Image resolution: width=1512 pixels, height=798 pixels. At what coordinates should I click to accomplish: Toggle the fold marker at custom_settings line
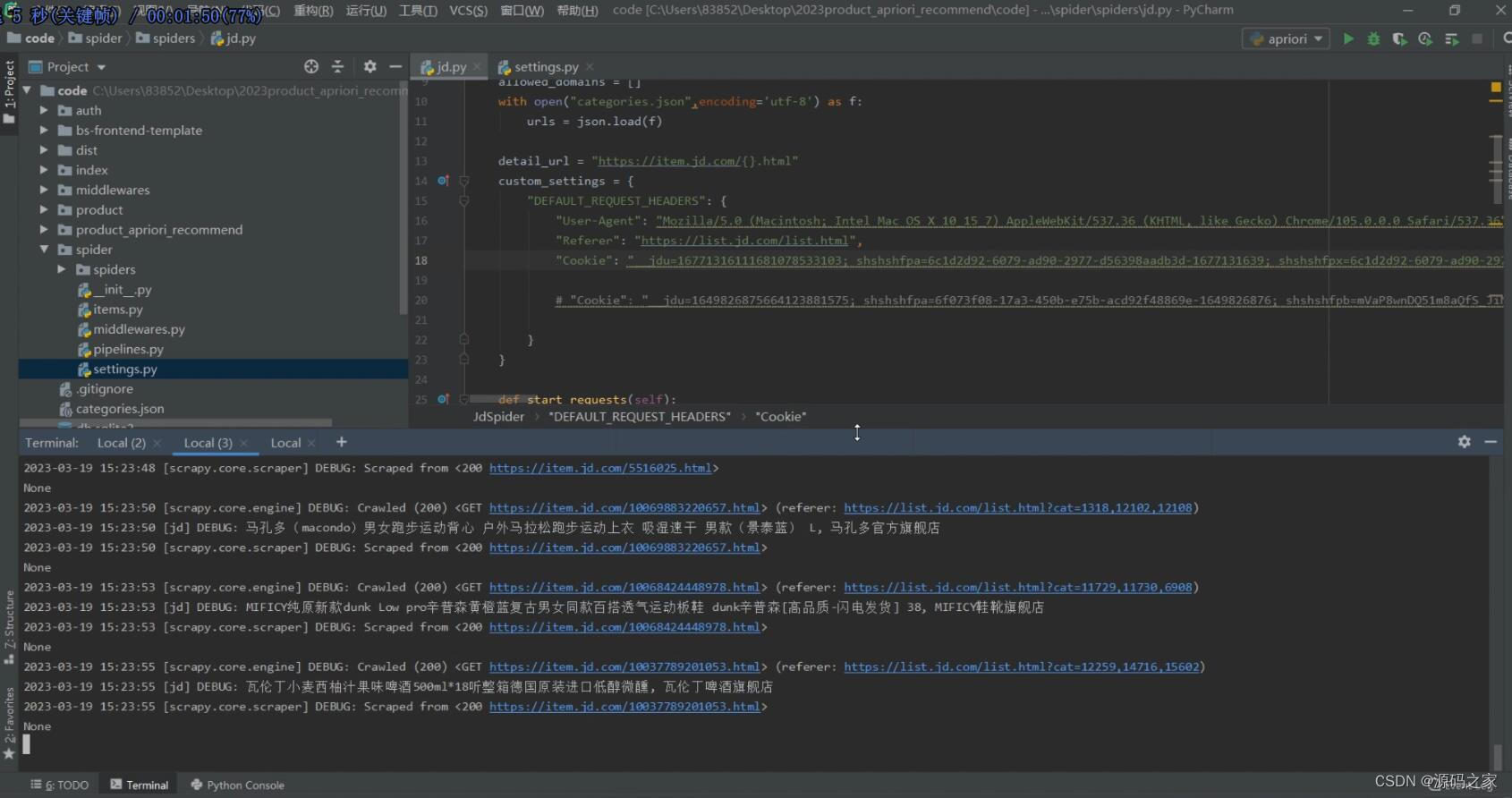(463, 181)
